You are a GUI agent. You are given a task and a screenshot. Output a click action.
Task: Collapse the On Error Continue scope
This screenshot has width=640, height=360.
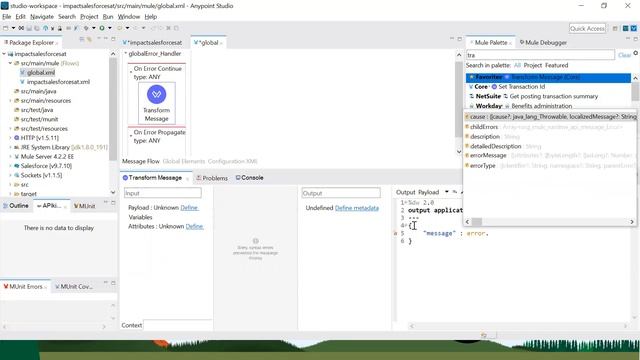tap(131, 72)
